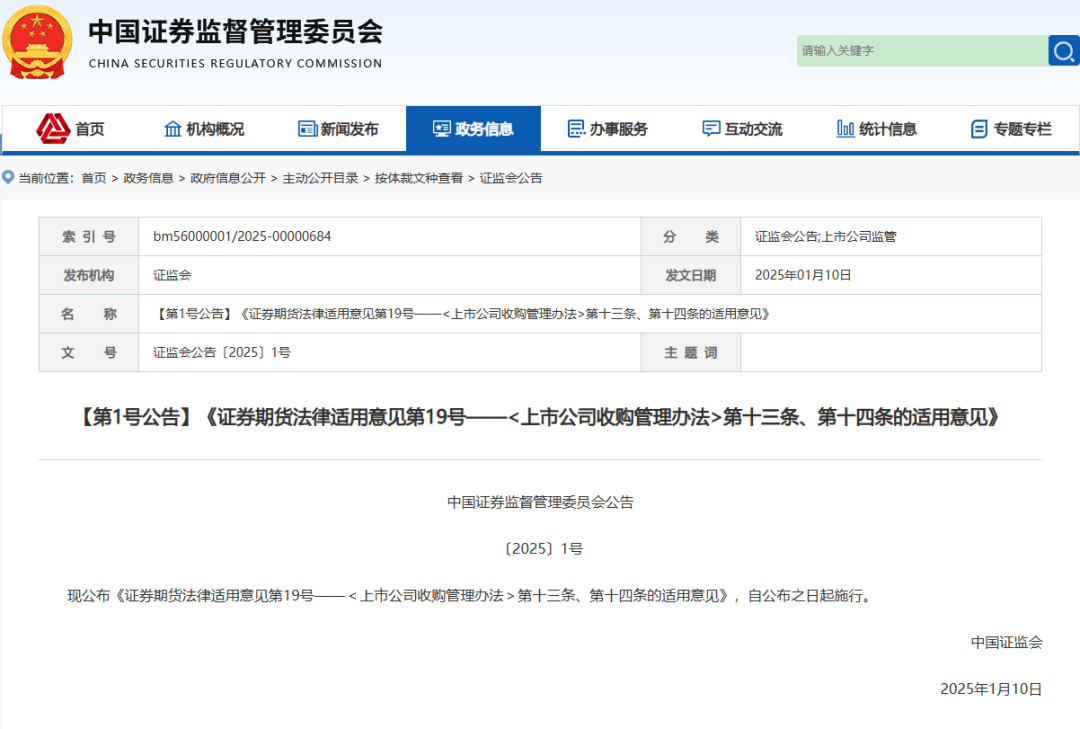Image resolution: width=1080 pixels, height=729 pixels.
Task: Click the 办事服务 services icon
Action: tap(575, 128)
